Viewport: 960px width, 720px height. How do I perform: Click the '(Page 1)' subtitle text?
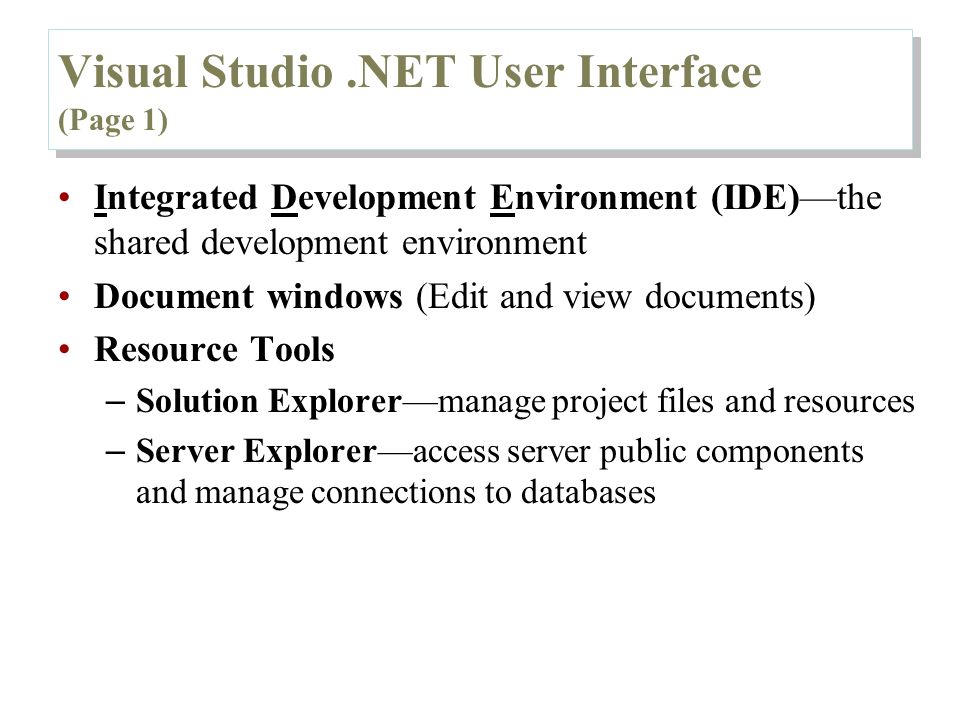point(113,121)
